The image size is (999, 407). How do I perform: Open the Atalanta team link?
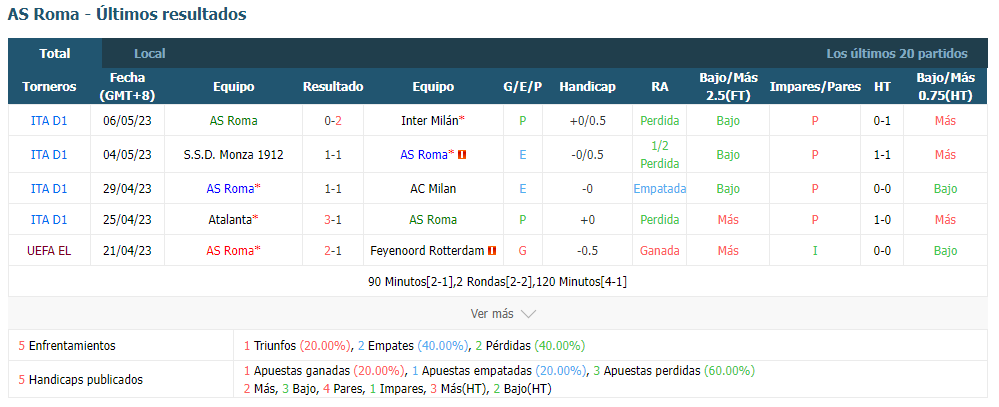tap(230, 220)
